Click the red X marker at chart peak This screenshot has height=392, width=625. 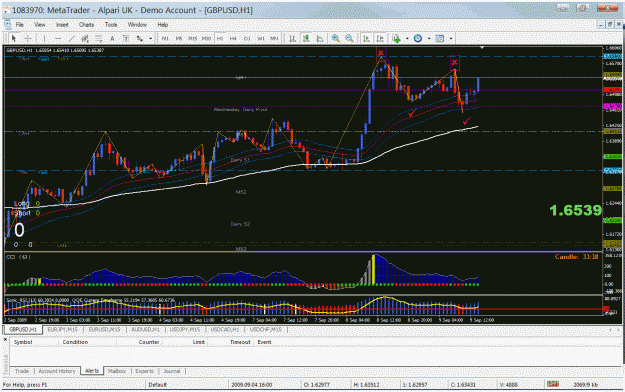click(x=381, y=53)
